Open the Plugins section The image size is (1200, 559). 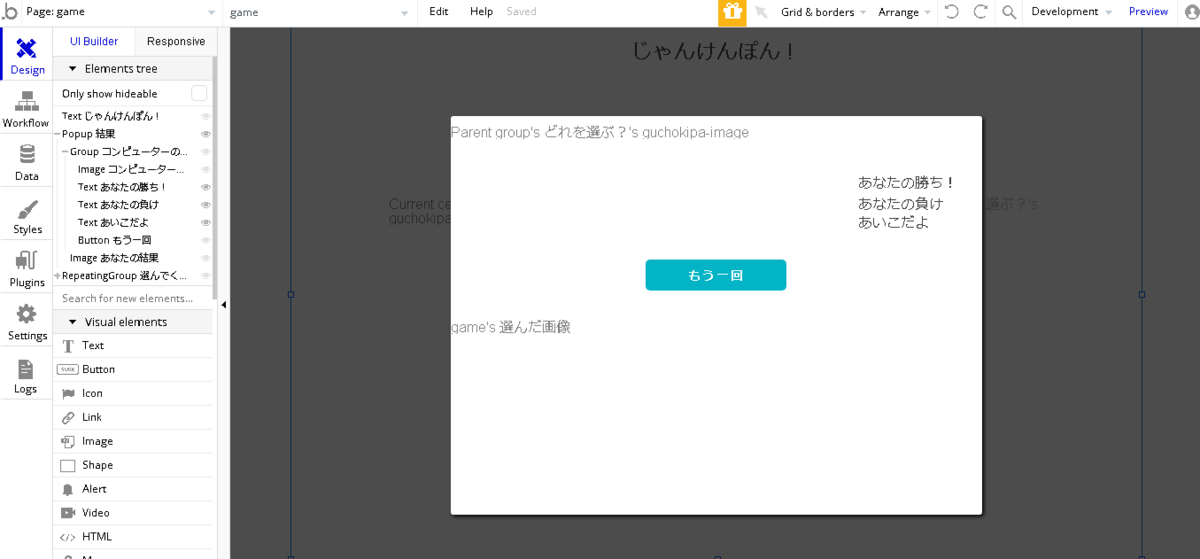27,269
